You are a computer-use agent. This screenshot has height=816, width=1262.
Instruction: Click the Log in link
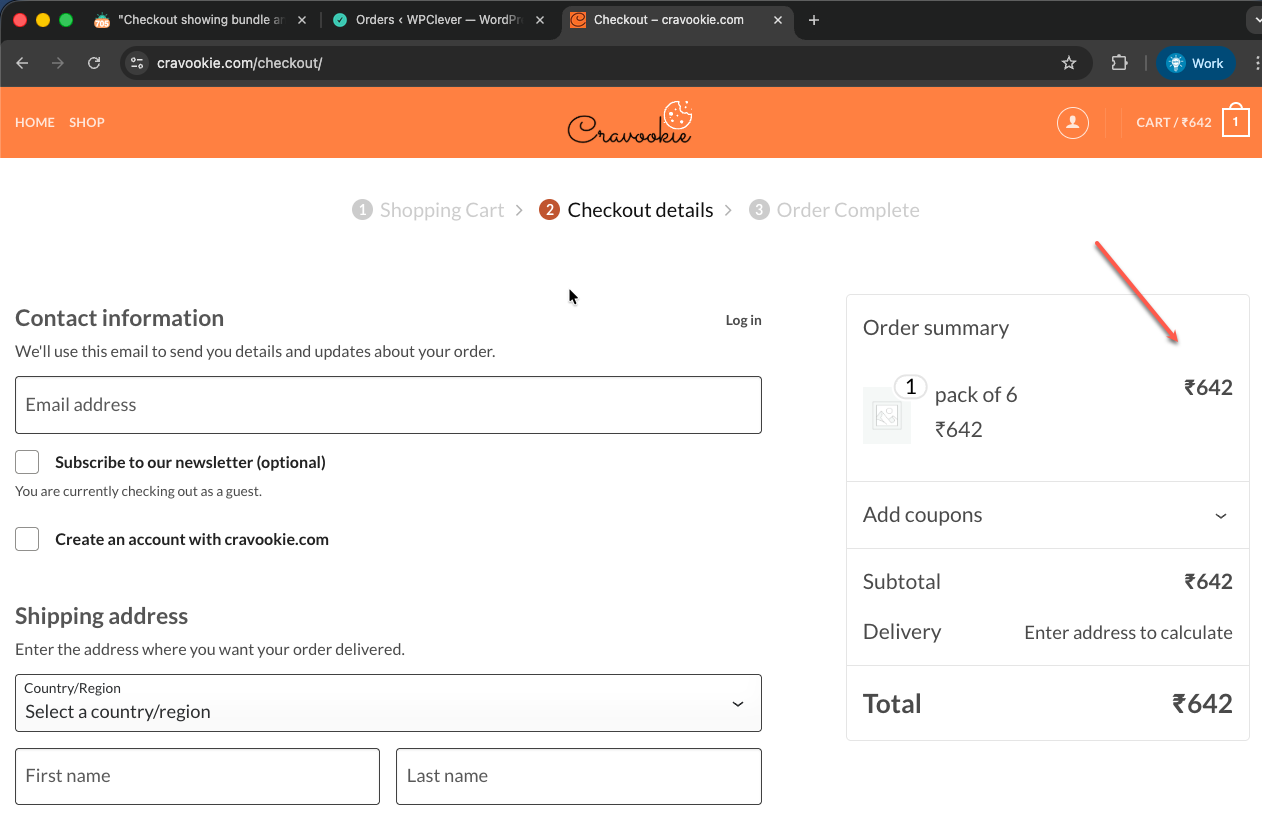[x=743, y=320]
